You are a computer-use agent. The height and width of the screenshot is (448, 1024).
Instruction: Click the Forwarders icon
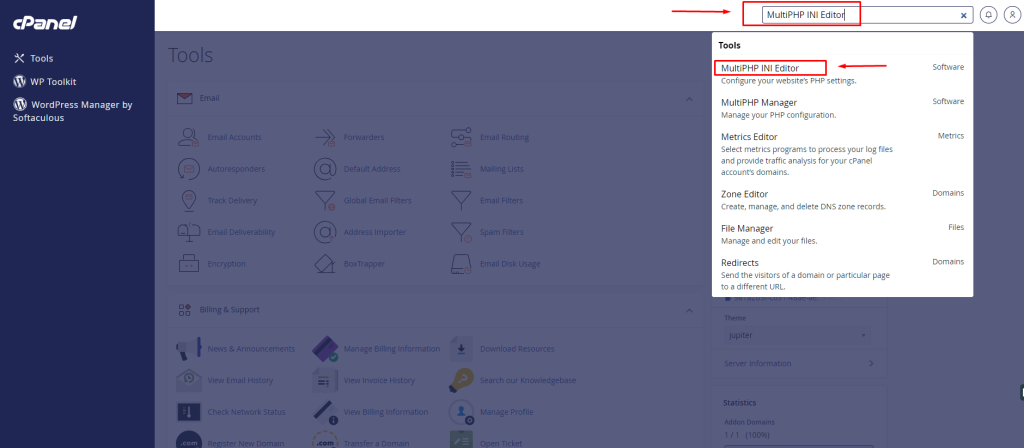(326, 137)
